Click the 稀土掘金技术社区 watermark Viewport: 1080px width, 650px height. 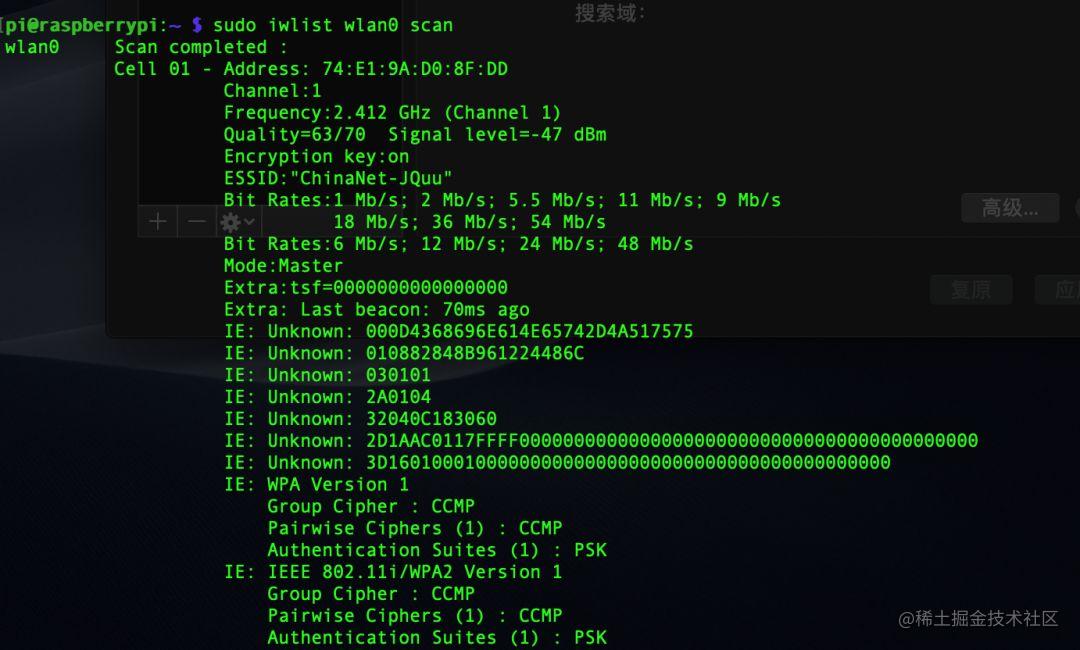(x=978, y=618)
